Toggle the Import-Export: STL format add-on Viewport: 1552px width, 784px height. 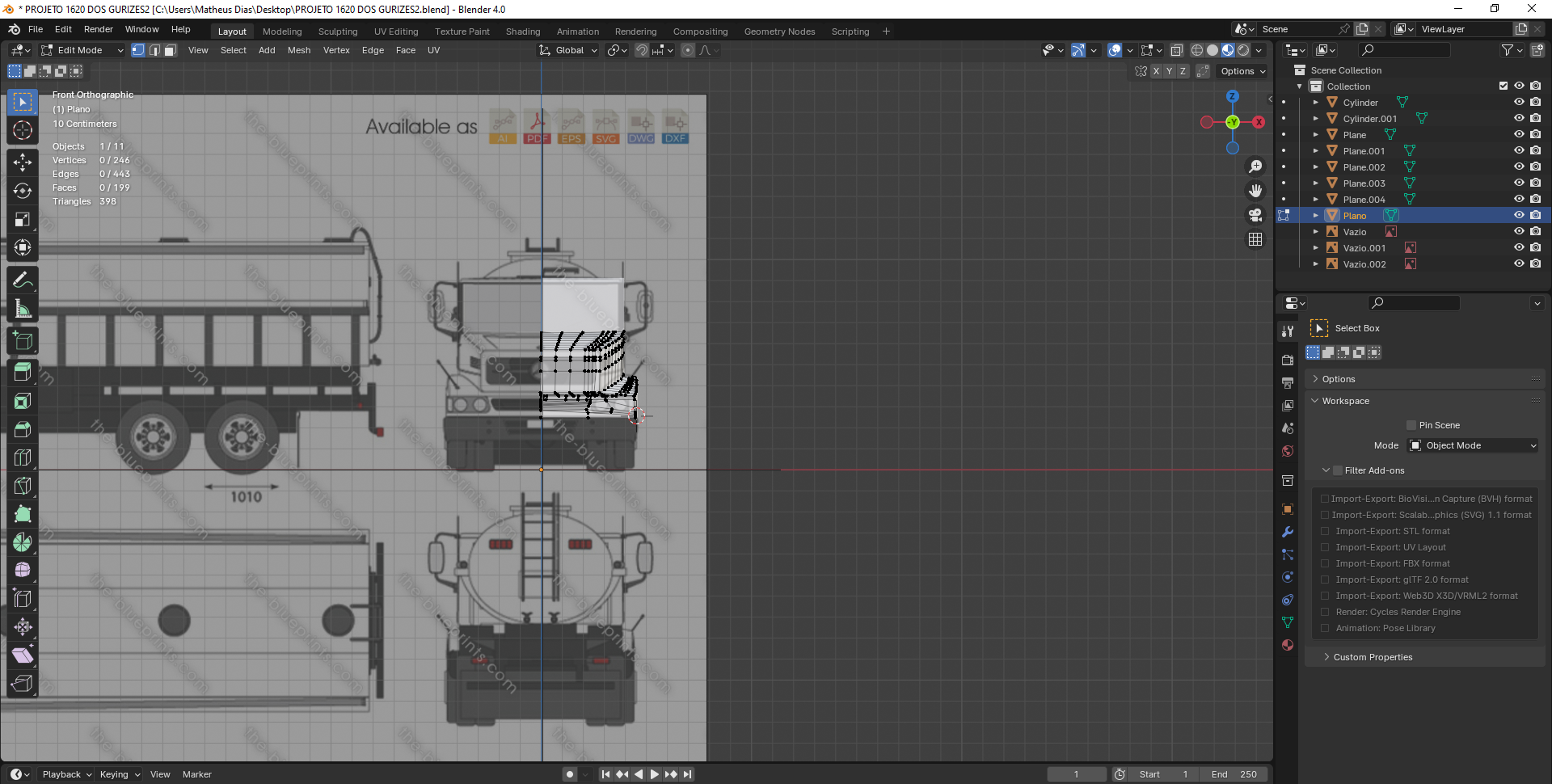pyautogui.click(x=1325, y=531)
